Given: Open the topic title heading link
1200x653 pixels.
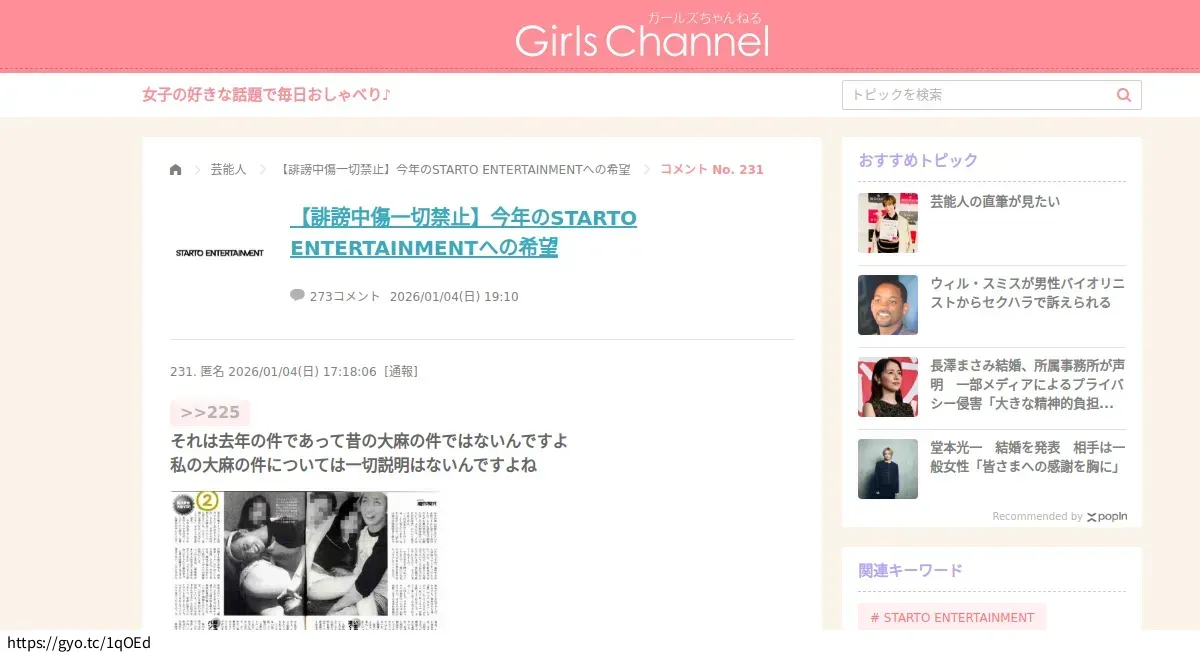Looking at the screenshot, I should click(463, 233).
